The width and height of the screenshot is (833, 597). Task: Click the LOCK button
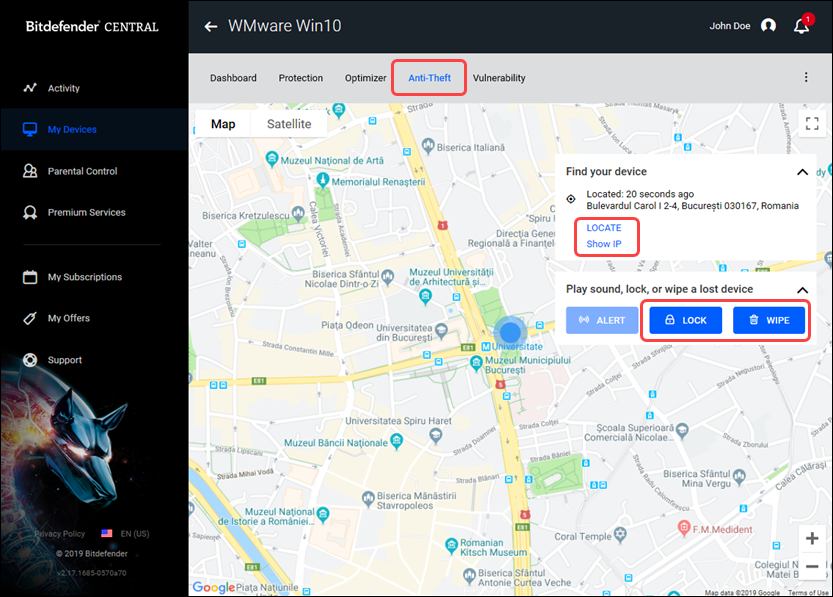click(x=684, y=320)
